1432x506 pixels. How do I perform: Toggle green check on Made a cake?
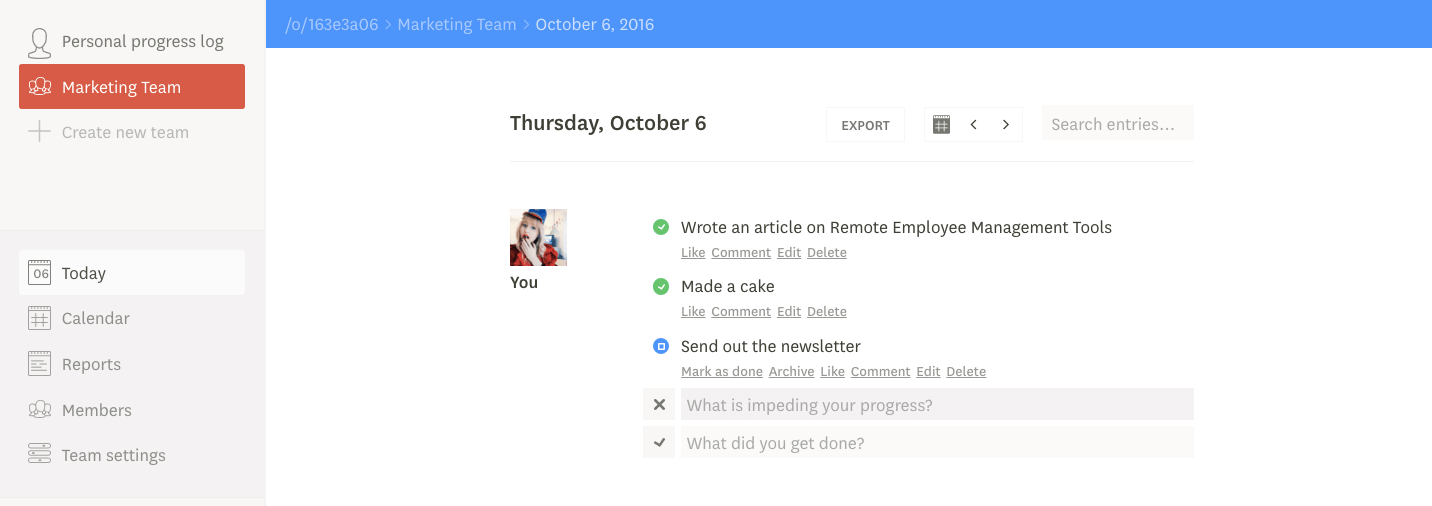661,287
